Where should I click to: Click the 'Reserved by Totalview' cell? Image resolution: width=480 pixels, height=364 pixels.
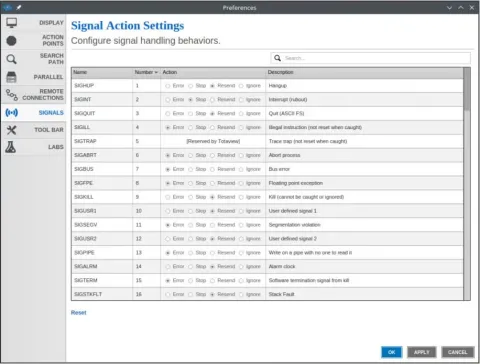click(x=213, y=141)
